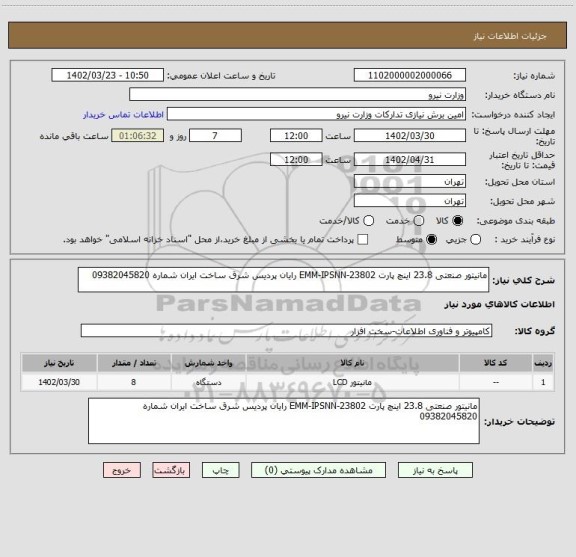The width and height of the screenshot is (576, 557).
Task: Click the اطلاعات کالاهای مورد نیاز heading
Action: [x=500, y=305]
